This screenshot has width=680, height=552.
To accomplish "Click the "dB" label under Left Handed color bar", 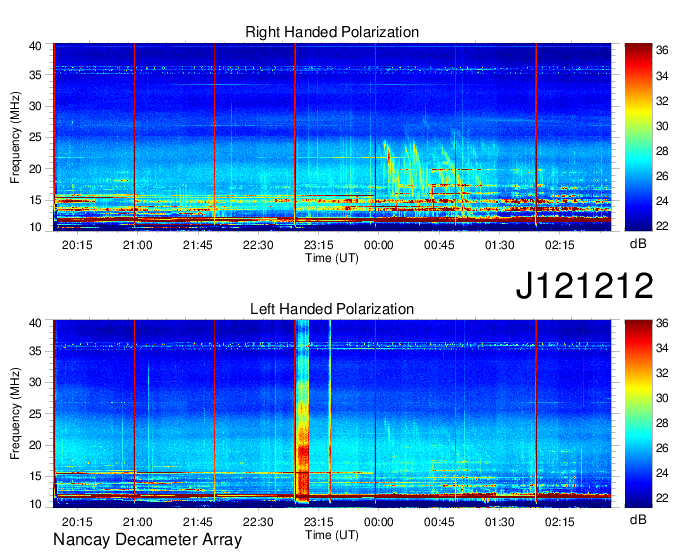I will point(638,519).
